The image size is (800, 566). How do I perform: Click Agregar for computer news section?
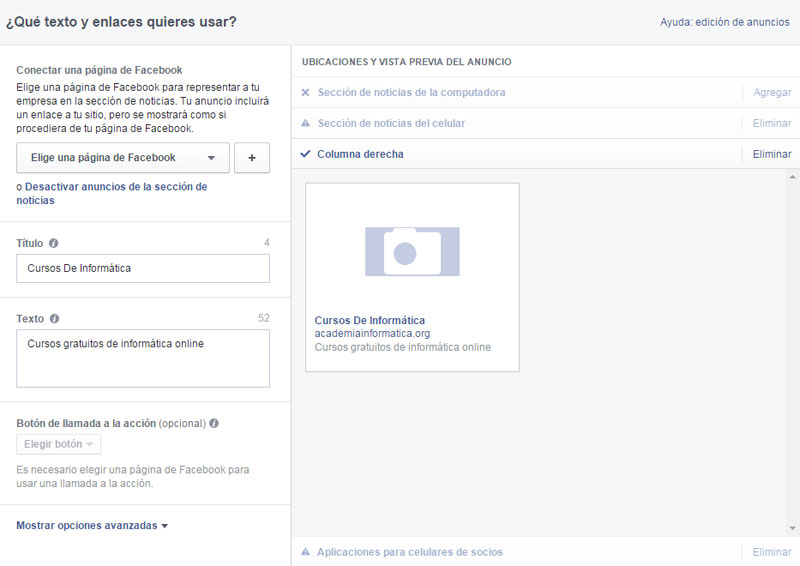(772, 92)
